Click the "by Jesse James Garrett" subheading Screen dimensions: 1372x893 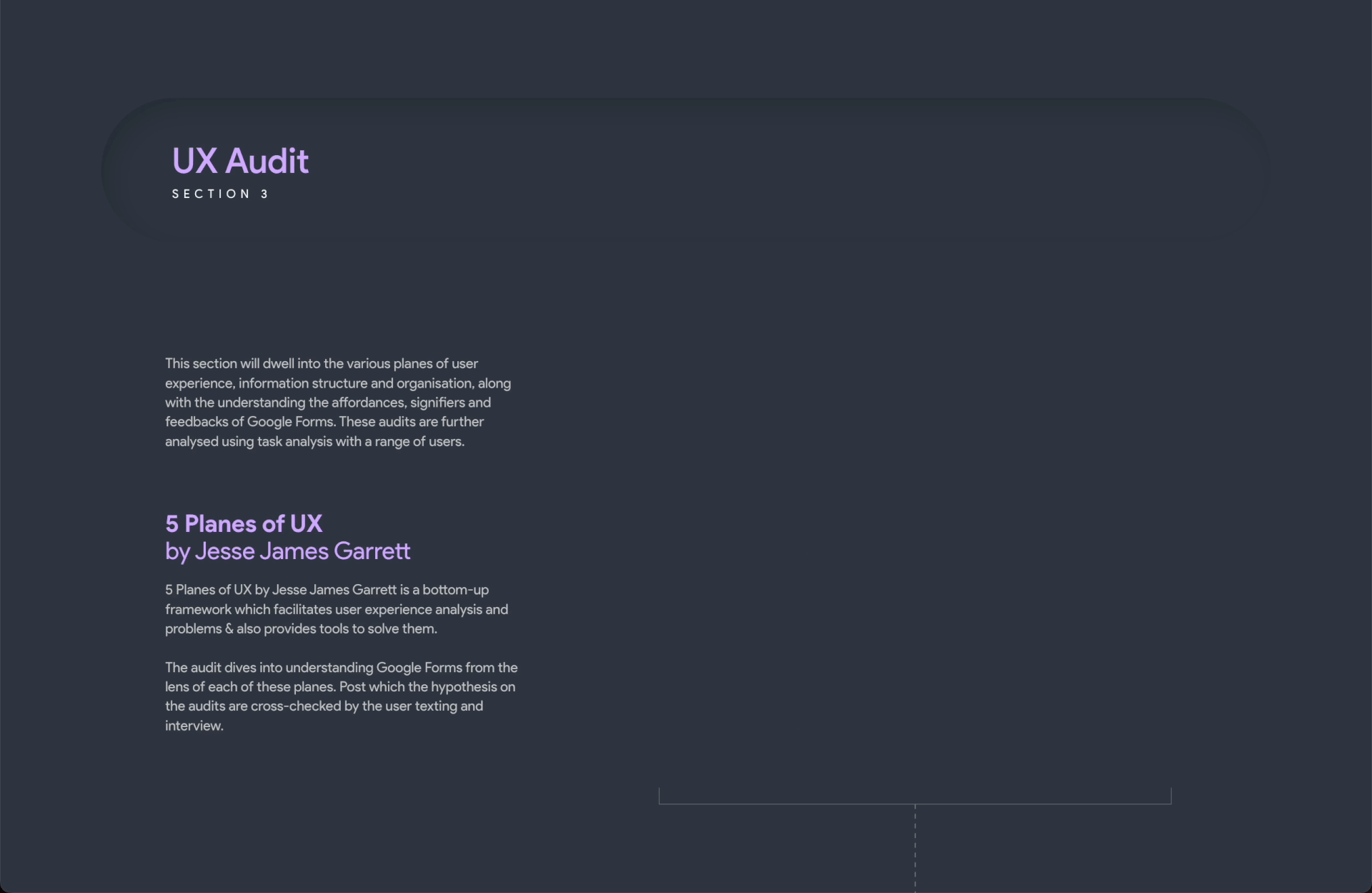pyautogui.click(x=287, y=551)
